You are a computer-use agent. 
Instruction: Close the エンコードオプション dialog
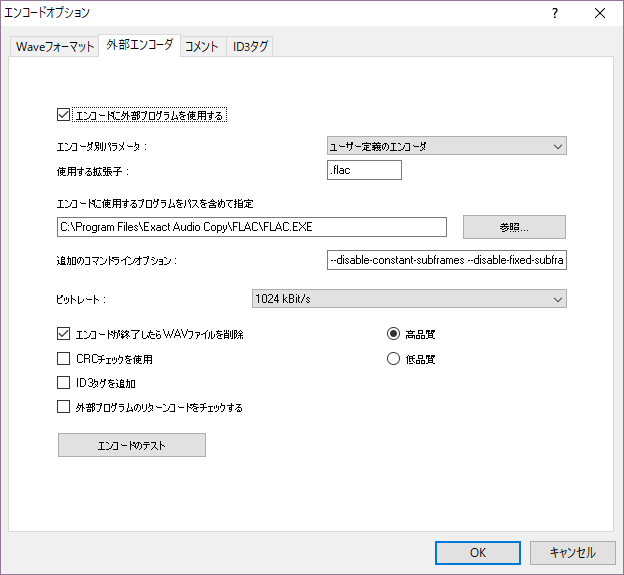(x=600, y=13)
